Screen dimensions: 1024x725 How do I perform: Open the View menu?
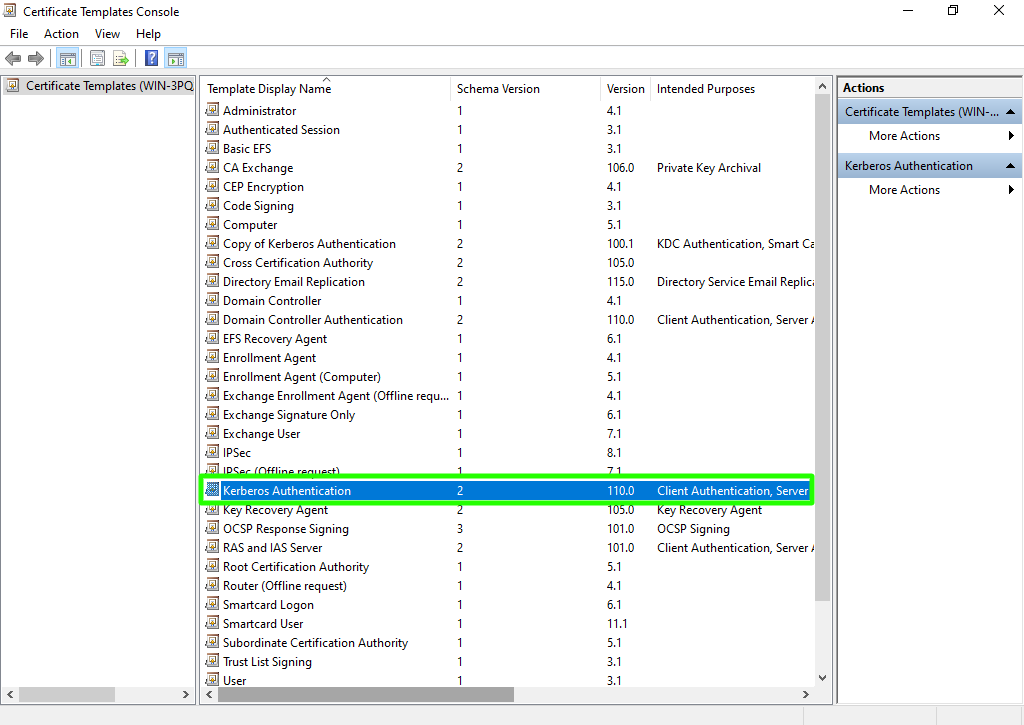click(107, 34)
